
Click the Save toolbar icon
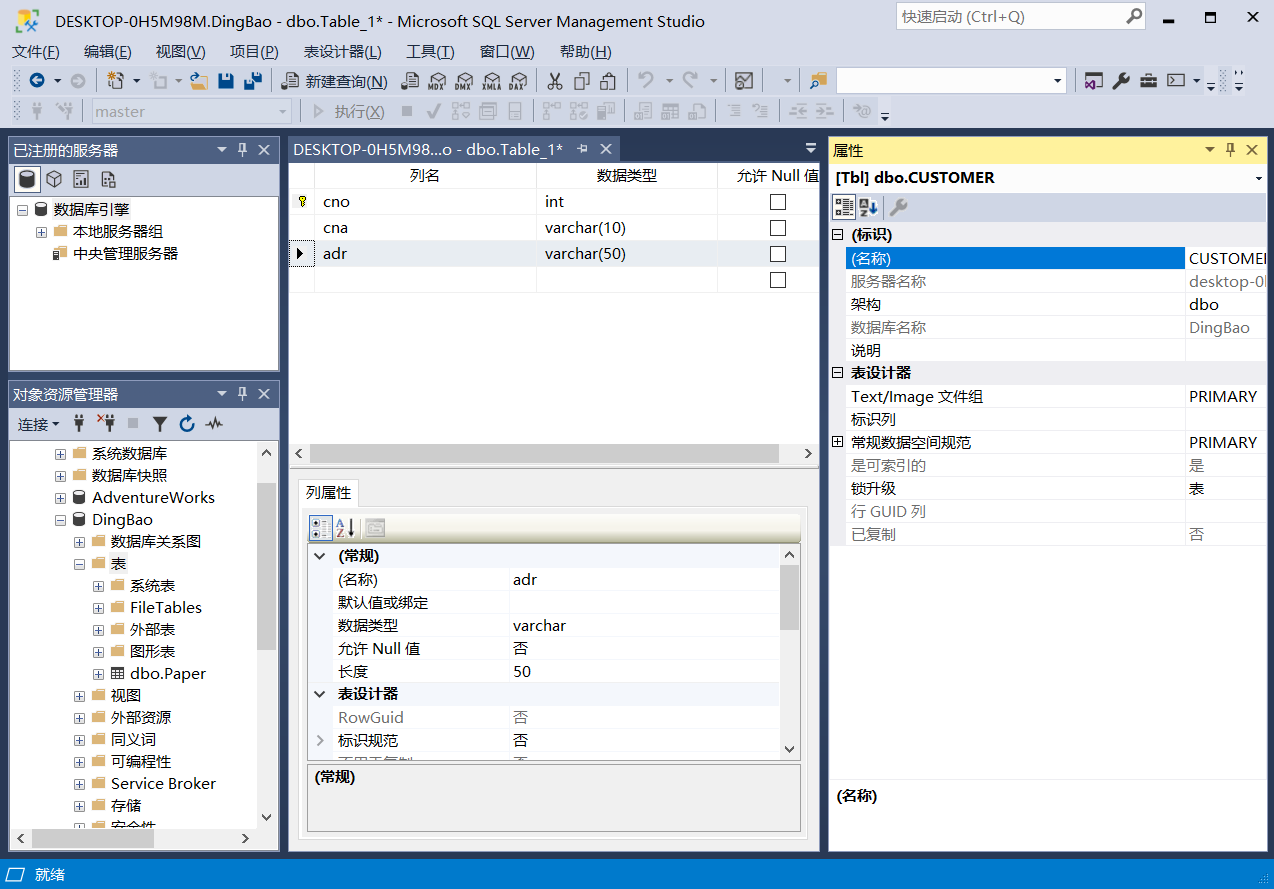click(225, 81)
